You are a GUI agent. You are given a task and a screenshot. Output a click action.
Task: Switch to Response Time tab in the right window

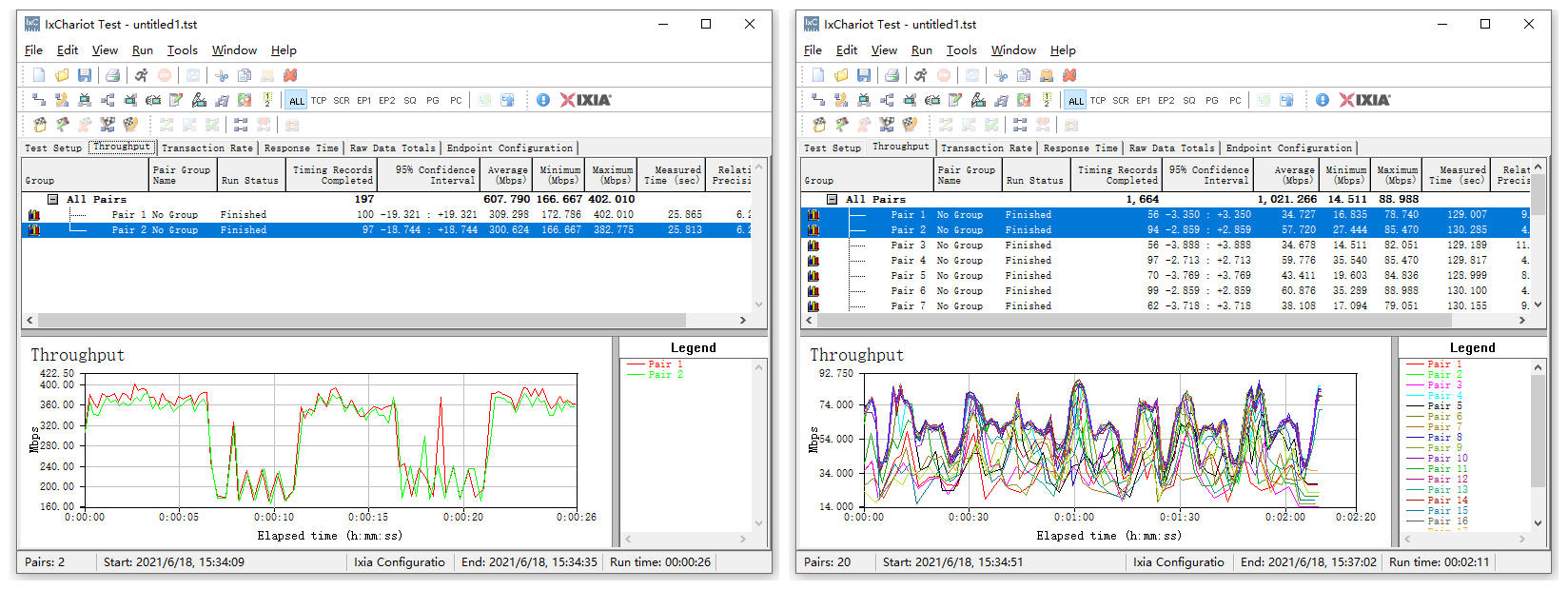pyautogui.click(x=1080, y=147)
